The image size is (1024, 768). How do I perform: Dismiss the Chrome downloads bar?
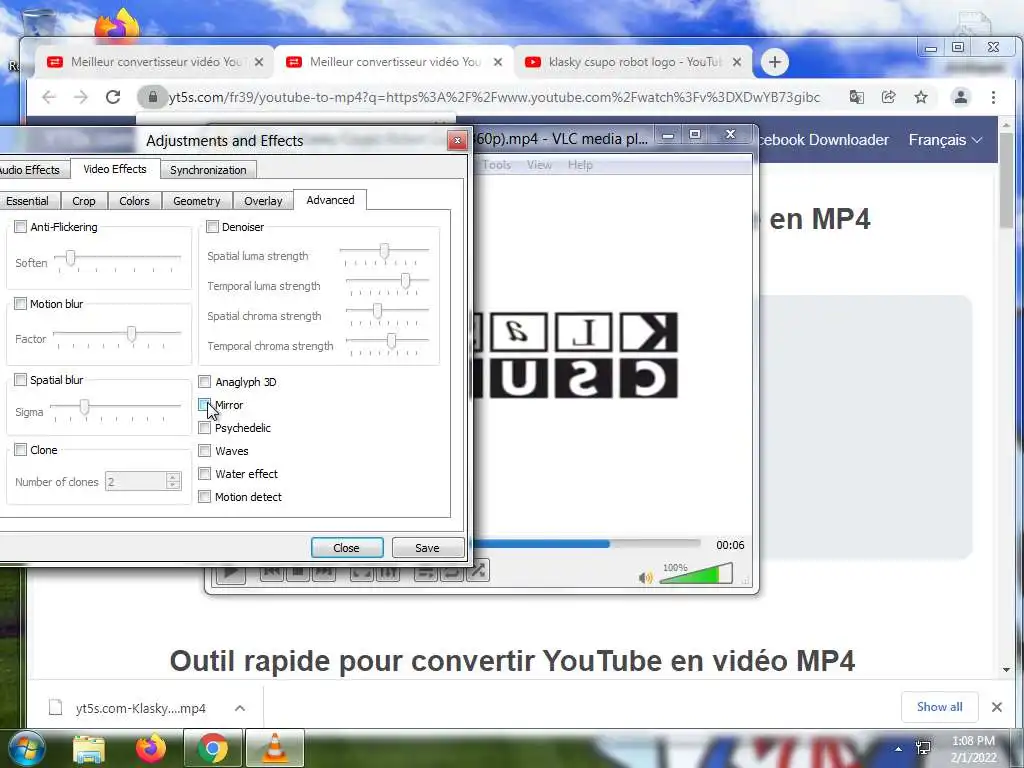[x=997, y=707]
